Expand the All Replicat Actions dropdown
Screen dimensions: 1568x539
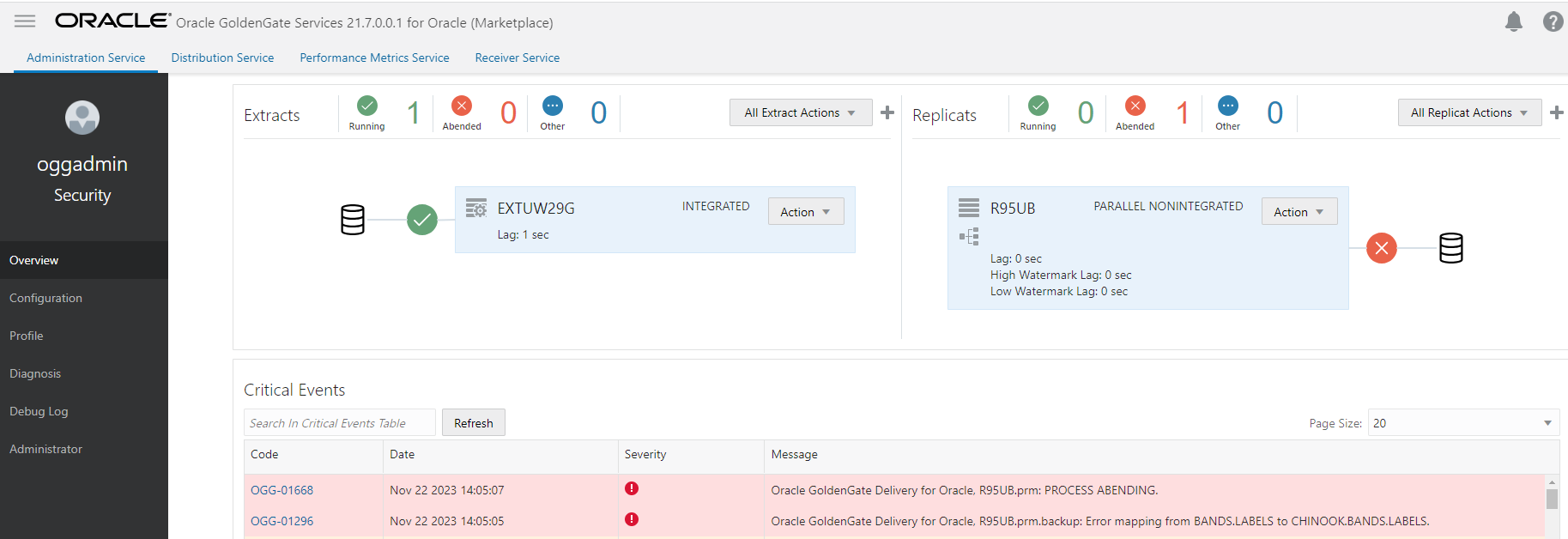(x=1468, y=112)
